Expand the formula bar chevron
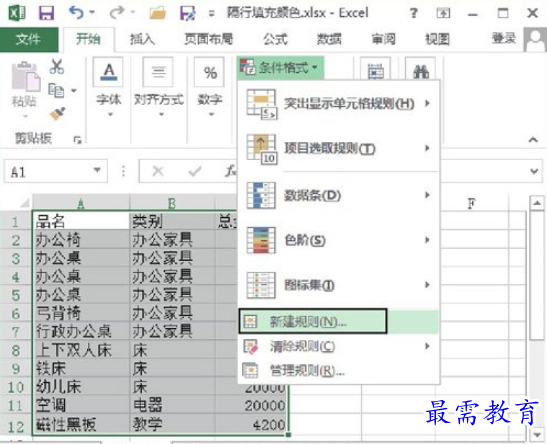This screenshot has width=547, height=444. (x=534, y=171)
